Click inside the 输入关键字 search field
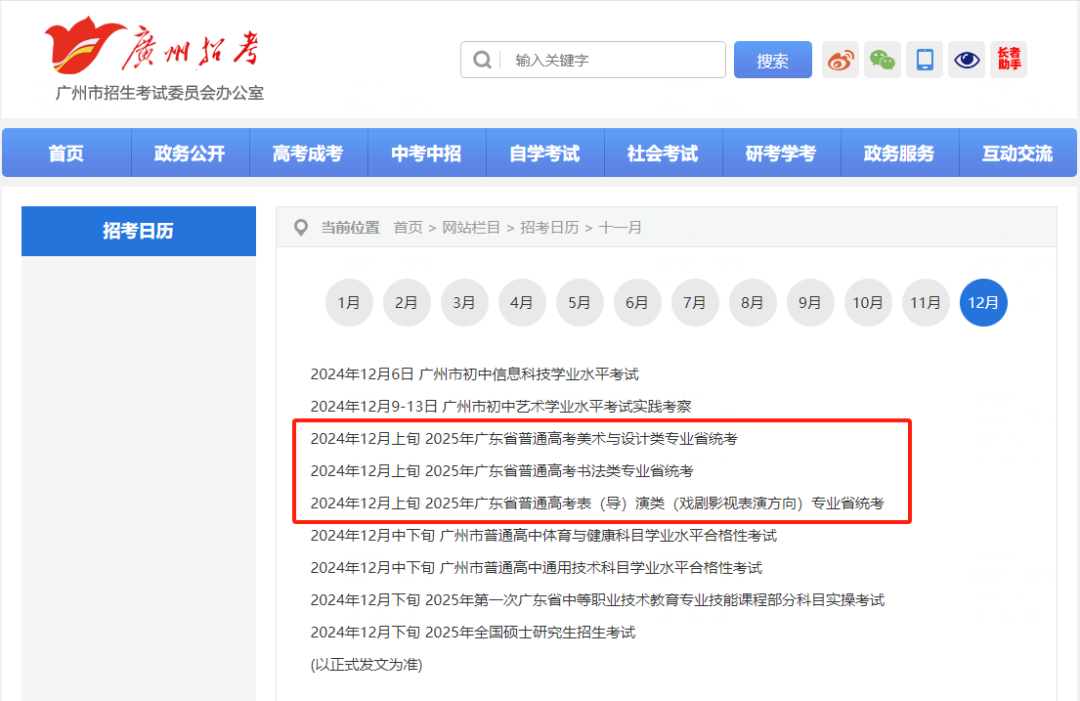 (600, 59)
